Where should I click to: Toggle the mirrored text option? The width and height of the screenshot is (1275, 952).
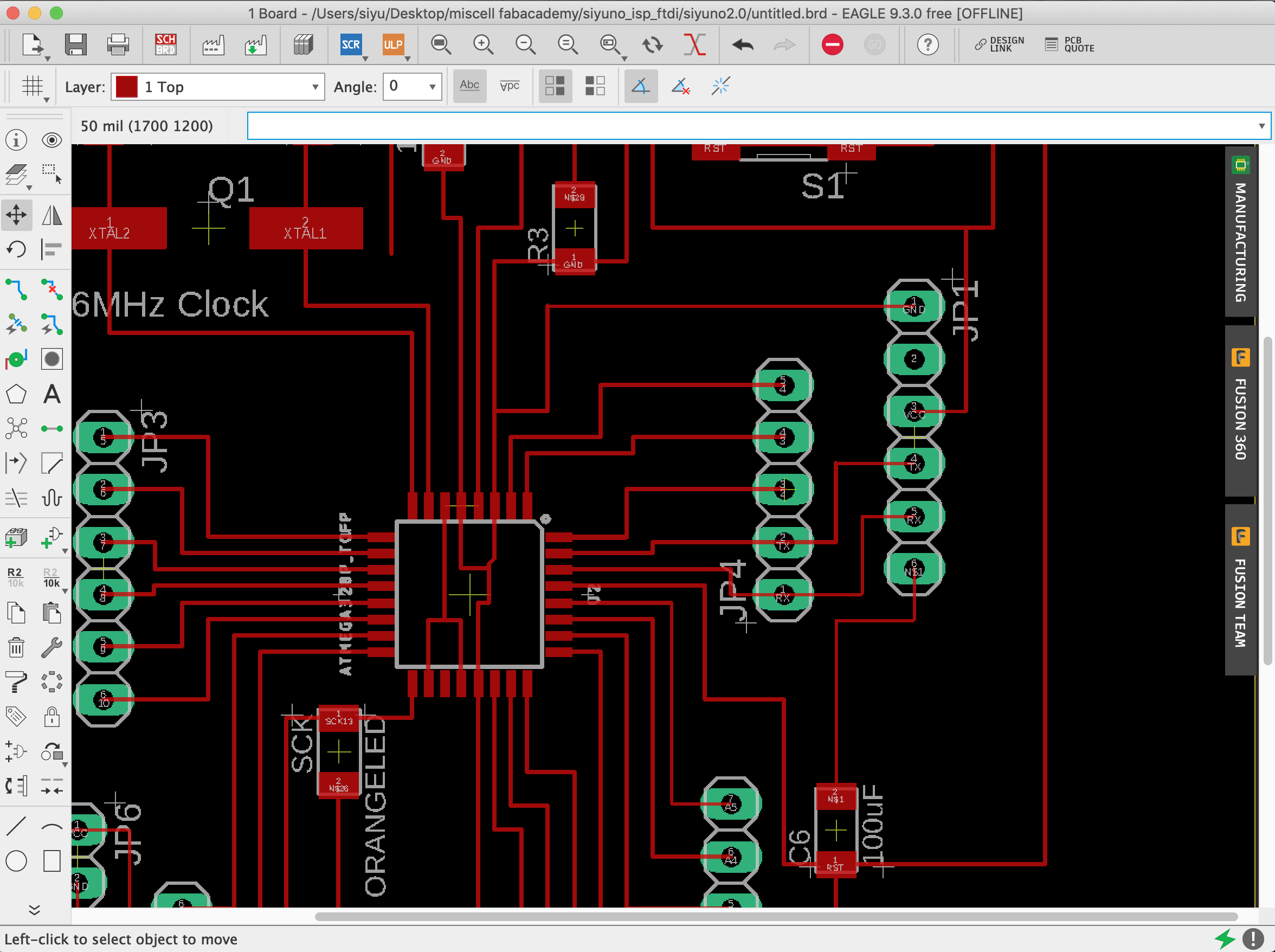pos(510,86)
